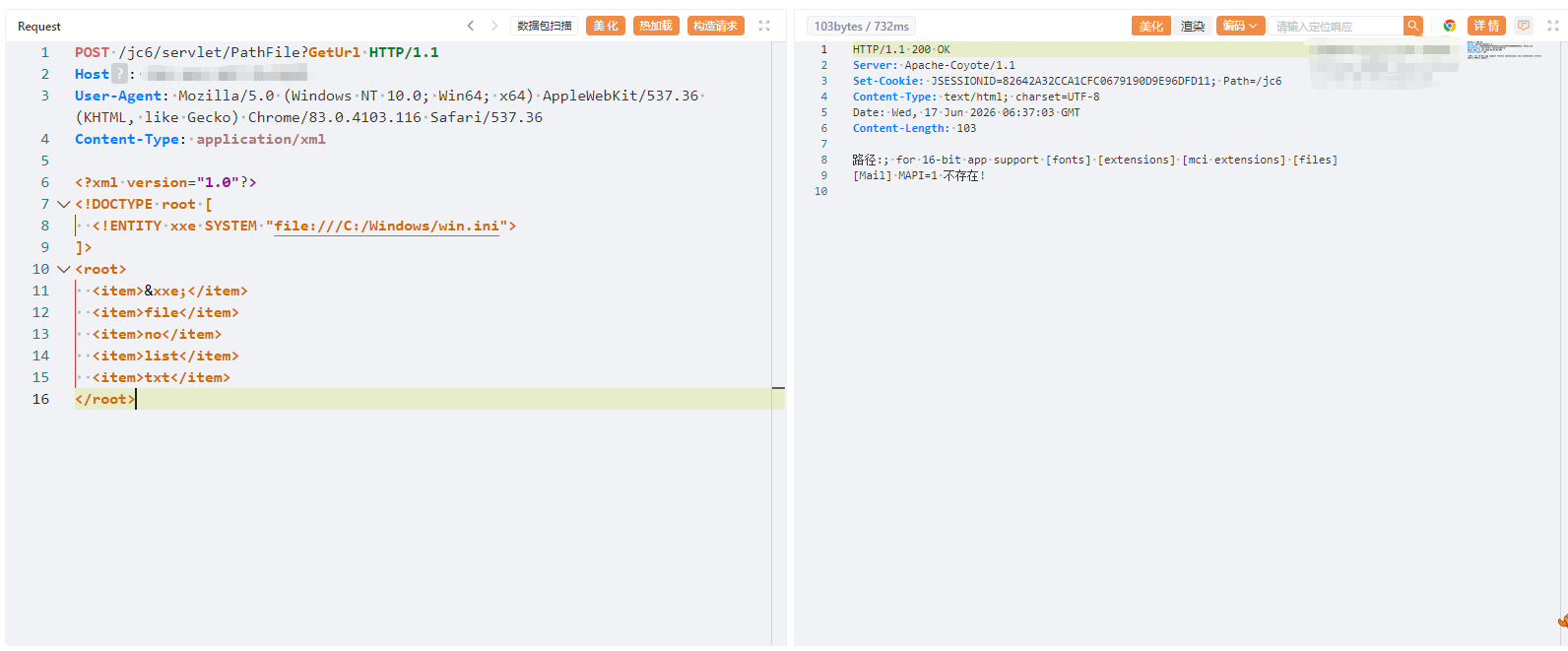This screenshot has height=651, width=1568.
Task: Click the response minimap thumbnail
Action: tap(1504, 49)
